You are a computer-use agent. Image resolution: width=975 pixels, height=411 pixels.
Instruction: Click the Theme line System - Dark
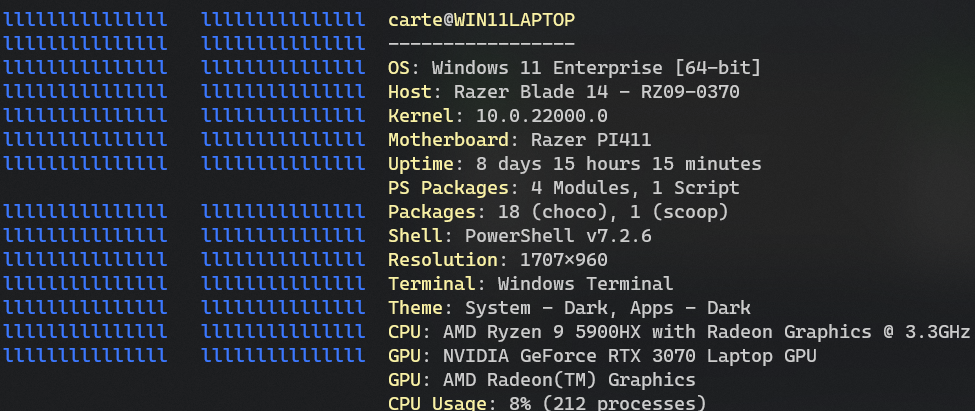(569, 308)
